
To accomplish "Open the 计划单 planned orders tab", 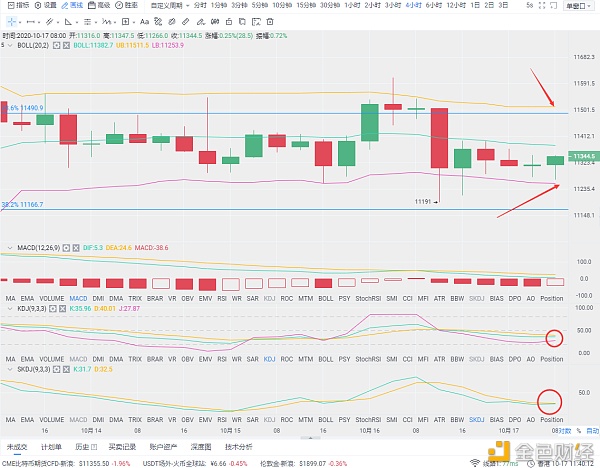I will pos(51,447).
